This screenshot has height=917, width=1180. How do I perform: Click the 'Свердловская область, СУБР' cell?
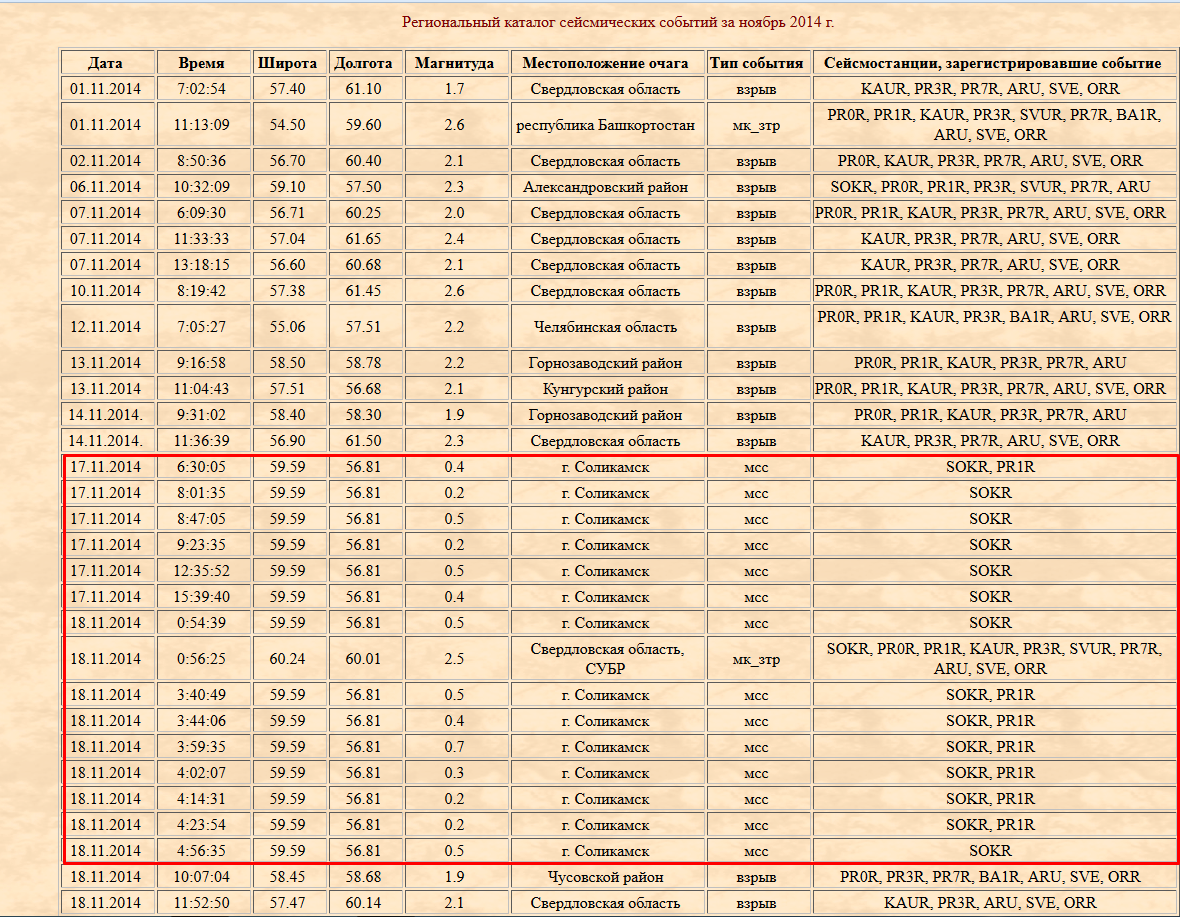tap(605, 659)
